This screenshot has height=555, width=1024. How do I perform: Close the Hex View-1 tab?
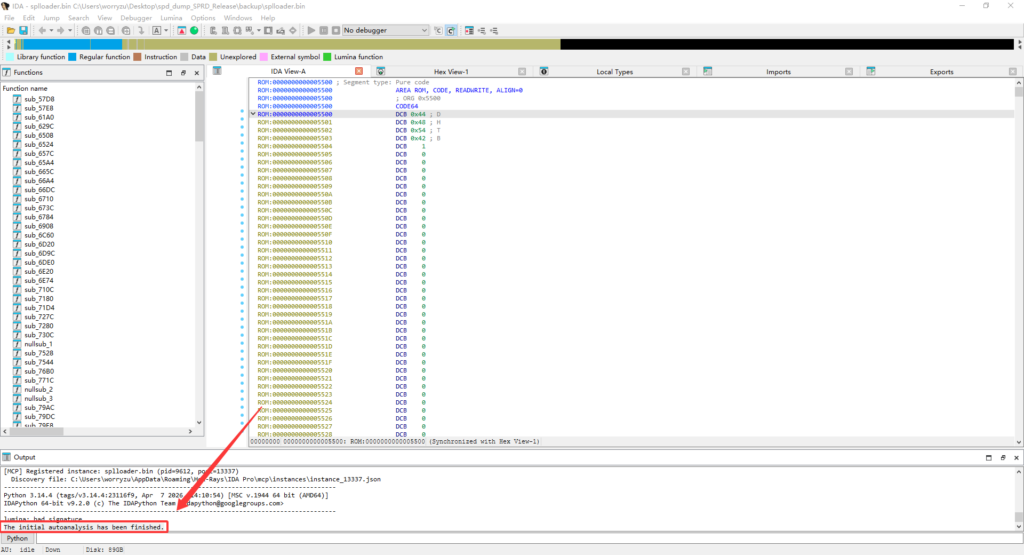[522, 72]
